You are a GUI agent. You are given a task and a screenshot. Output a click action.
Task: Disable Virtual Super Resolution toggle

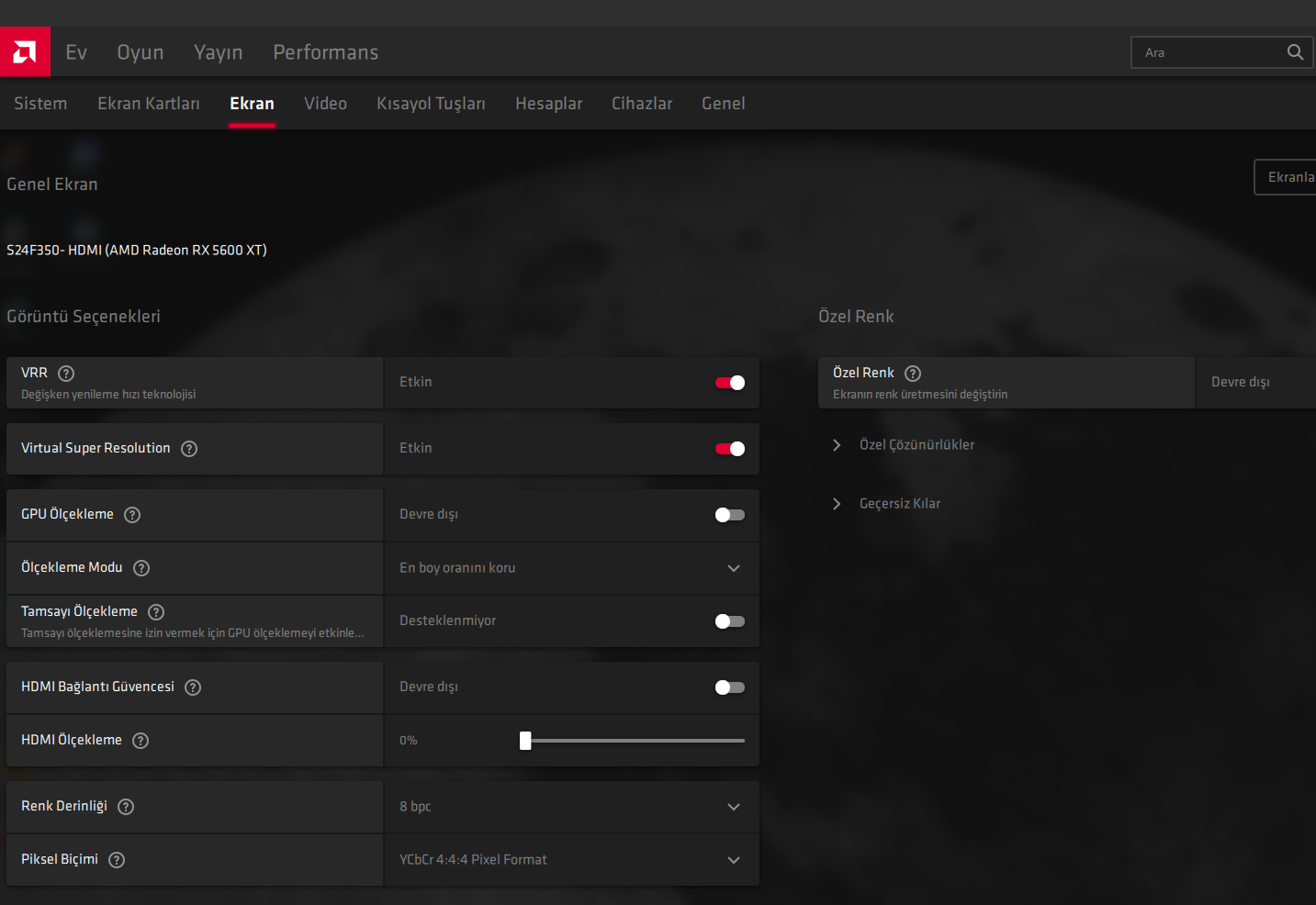tap(730, 449)
